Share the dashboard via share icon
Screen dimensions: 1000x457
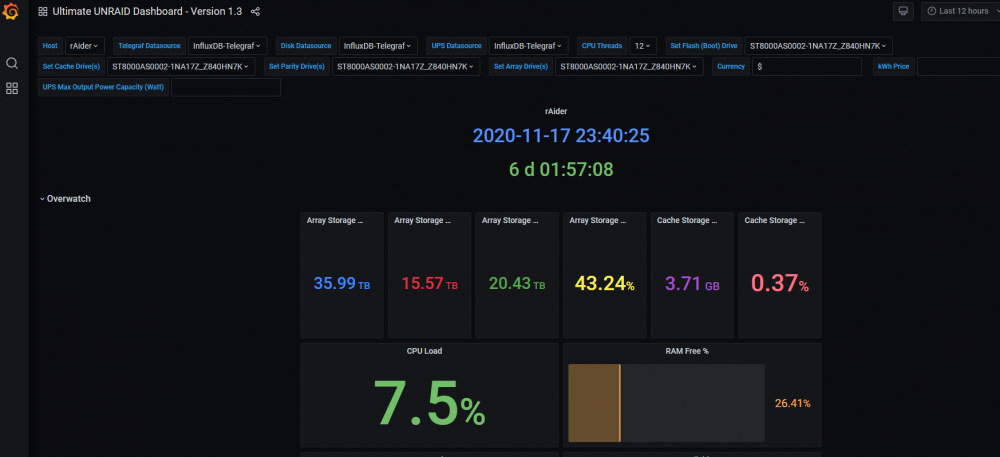click(255, 11)
